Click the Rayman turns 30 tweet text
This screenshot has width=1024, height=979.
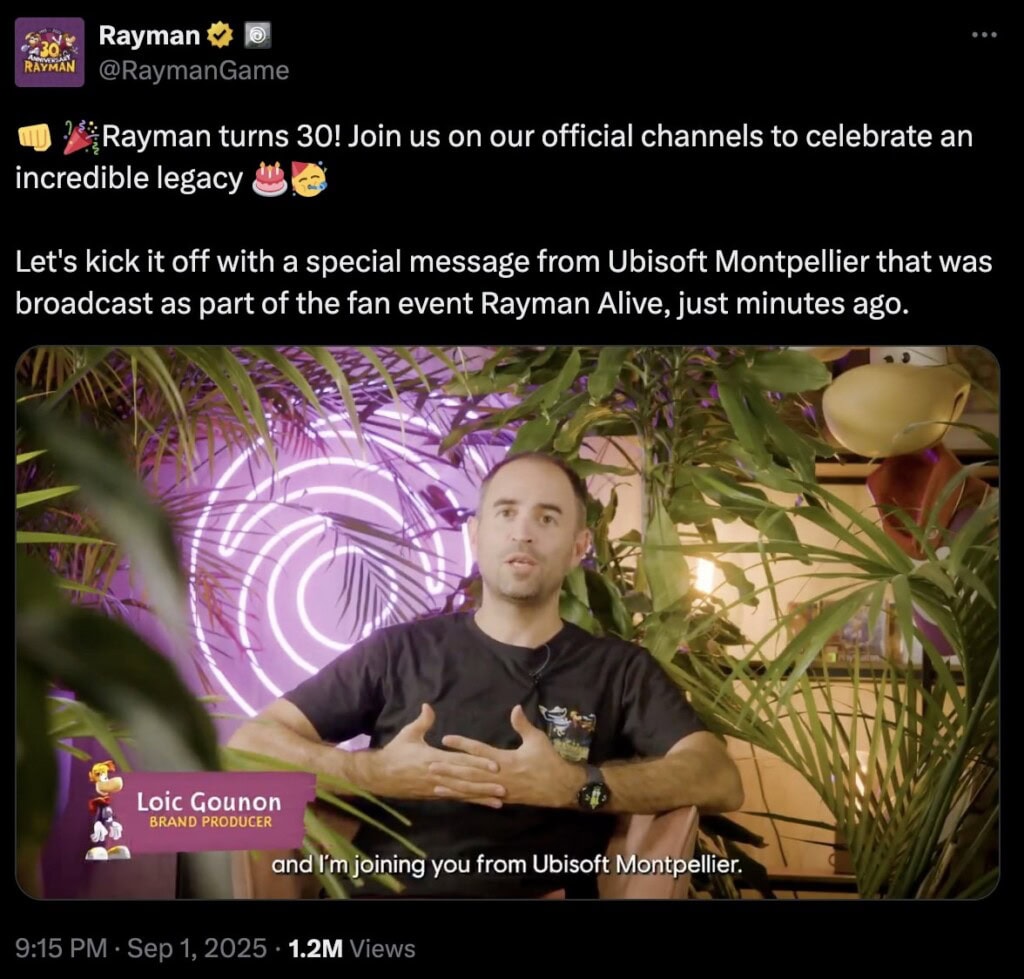[x=494, y=157]
